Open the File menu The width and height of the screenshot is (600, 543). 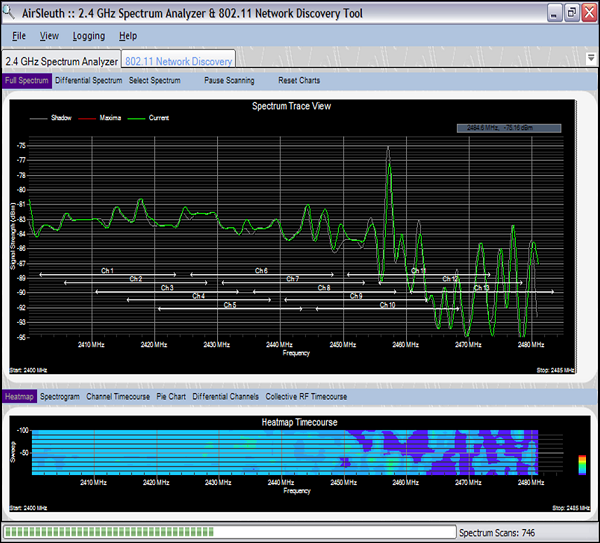click(19, 36)
